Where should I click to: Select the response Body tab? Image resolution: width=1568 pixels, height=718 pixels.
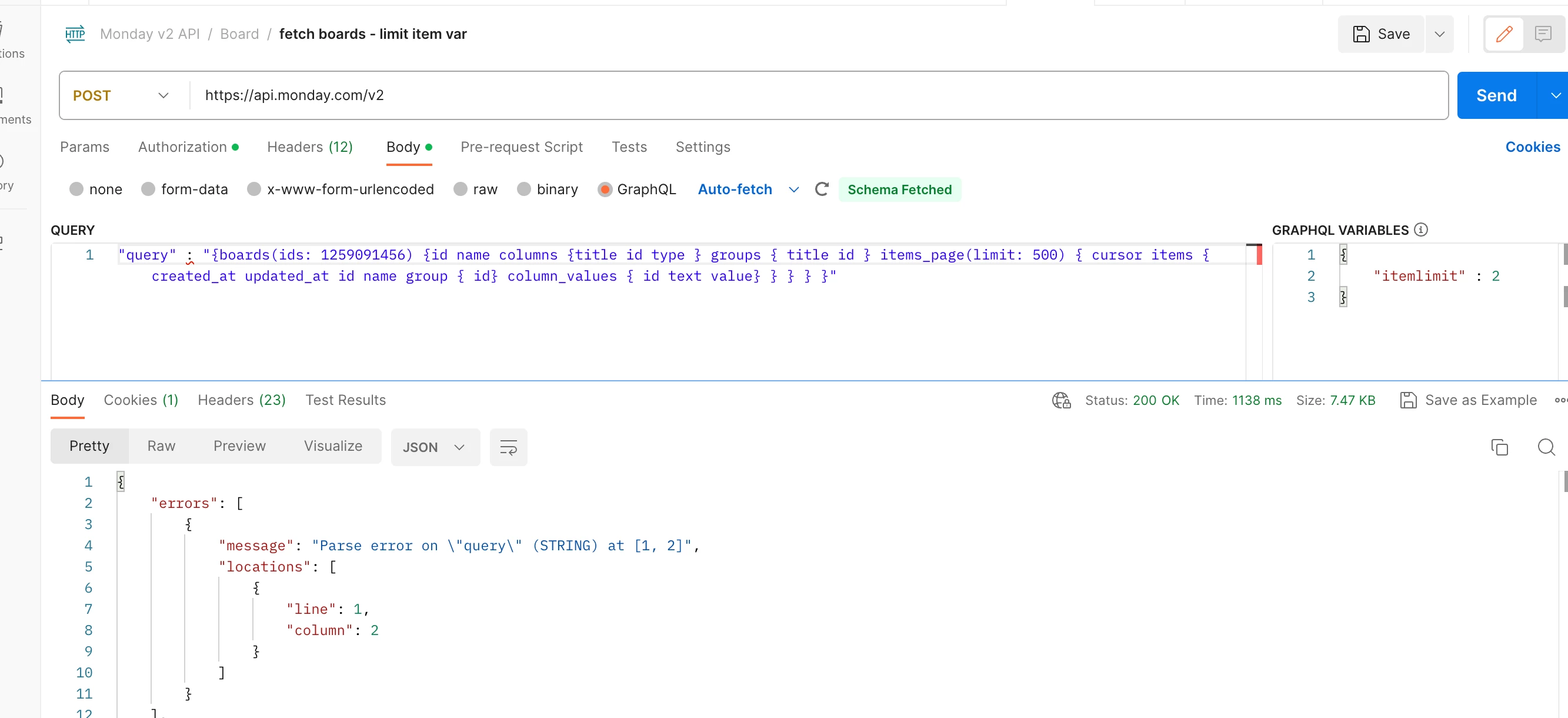[67, 400]
